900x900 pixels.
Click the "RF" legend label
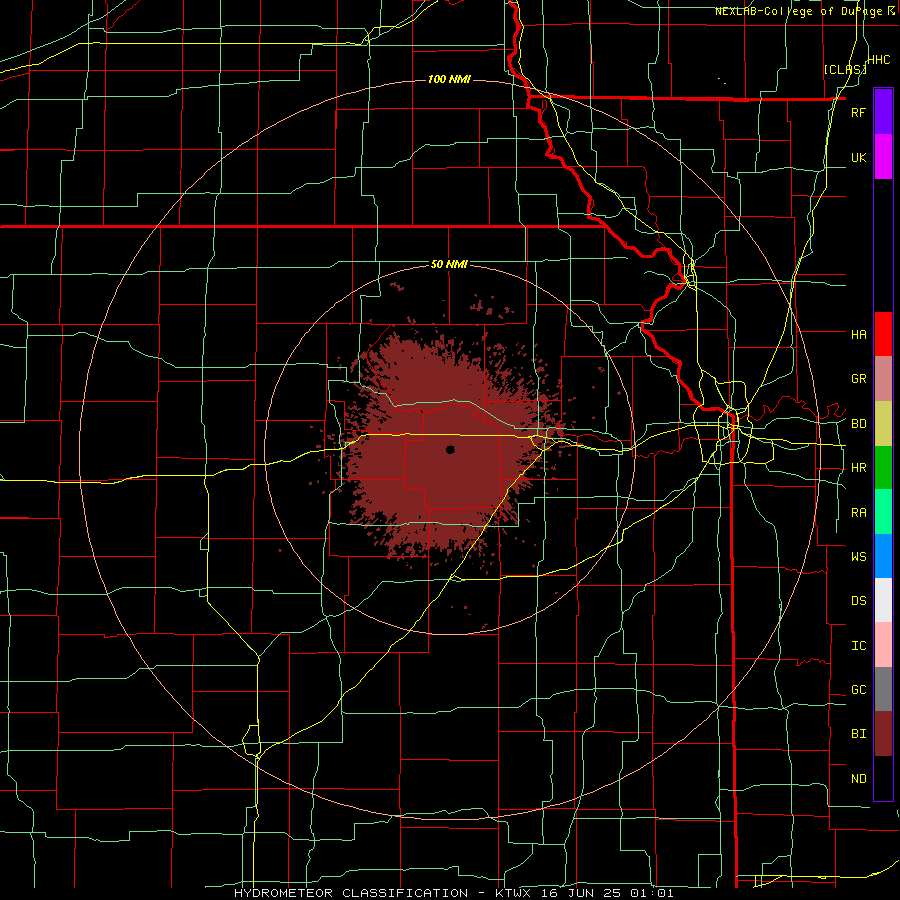point(858,112)
